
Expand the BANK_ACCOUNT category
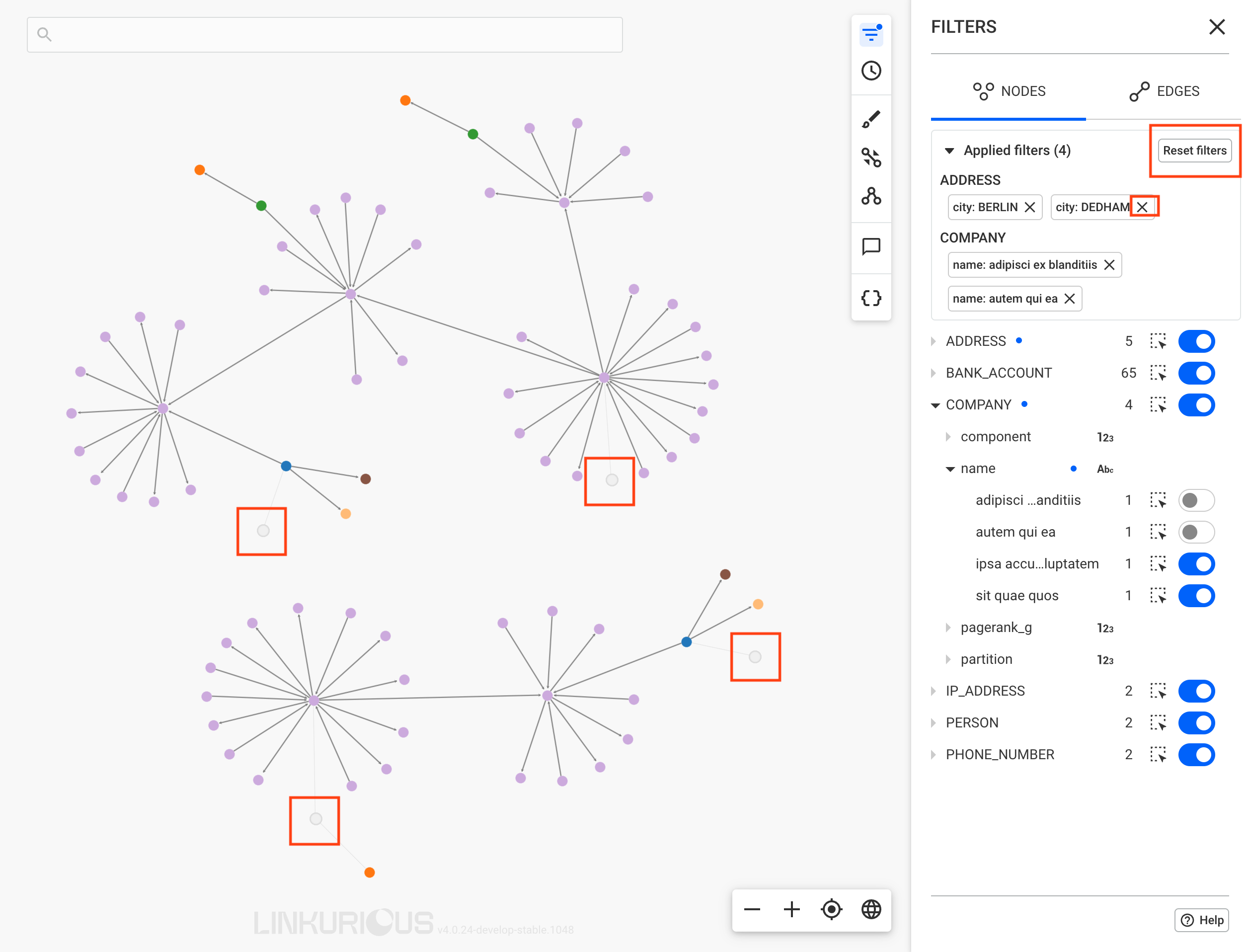tap(934, 373)
